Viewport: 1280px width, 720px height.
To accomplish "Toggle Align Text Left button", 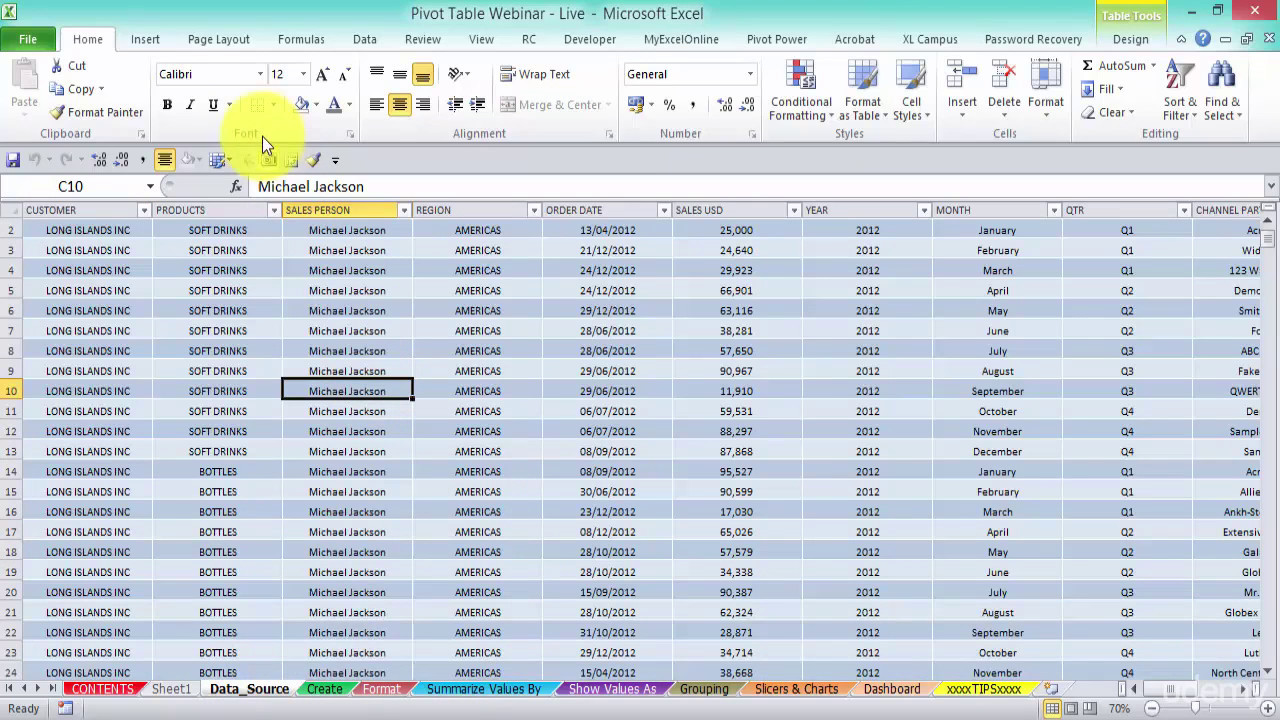I will (x=377, y=104).
